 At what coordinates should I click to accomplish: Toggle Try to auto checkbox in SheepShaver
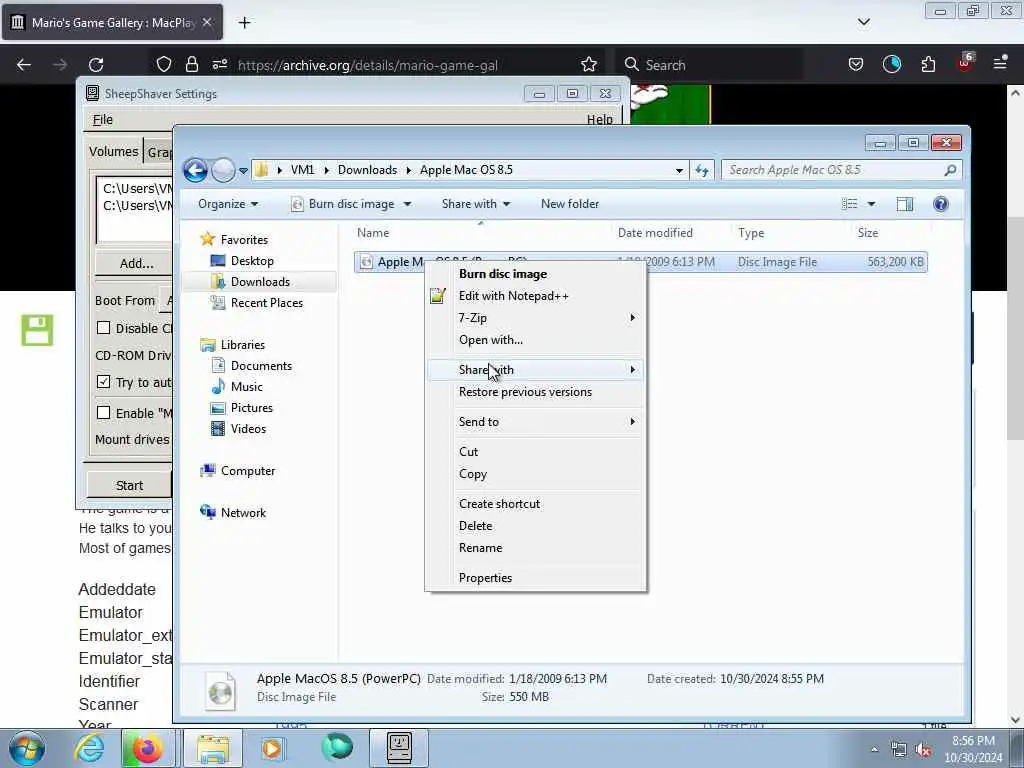pos(103,381)
